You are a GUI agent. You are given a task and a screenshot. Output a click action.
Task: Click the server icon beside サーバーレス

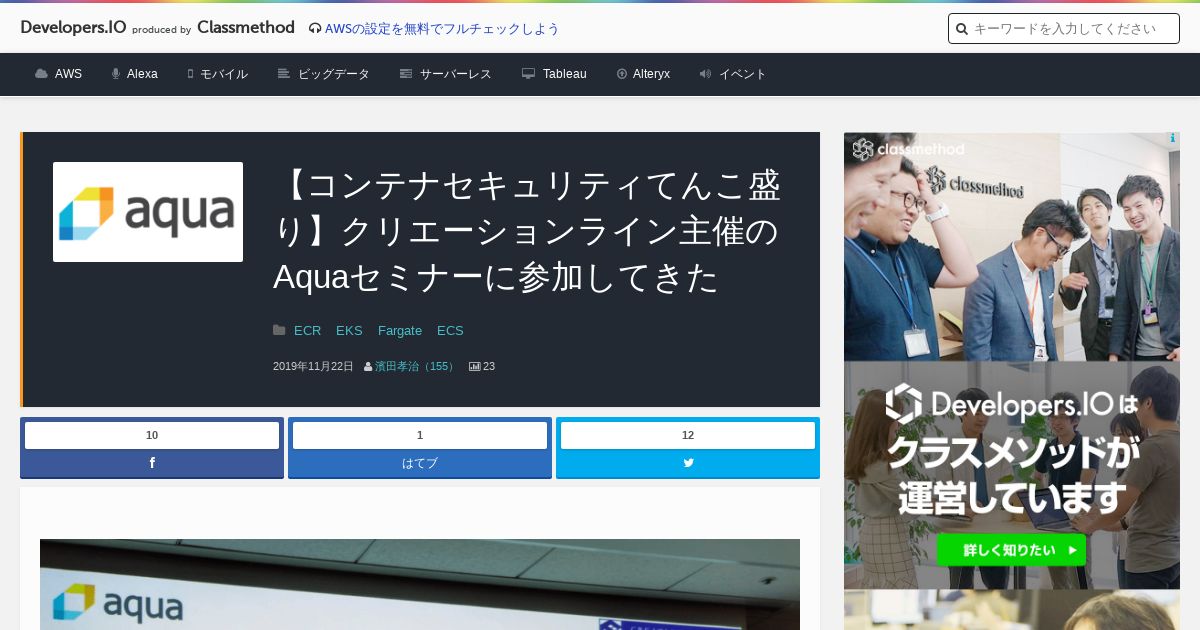[x=406, y=74]
